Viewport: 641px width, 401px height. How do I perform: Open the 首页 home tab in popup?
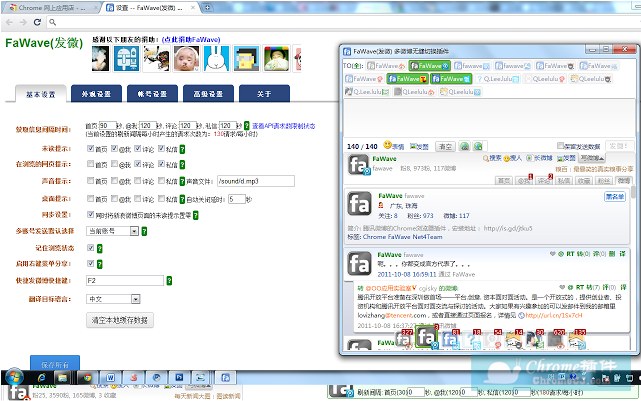[504, 180]
